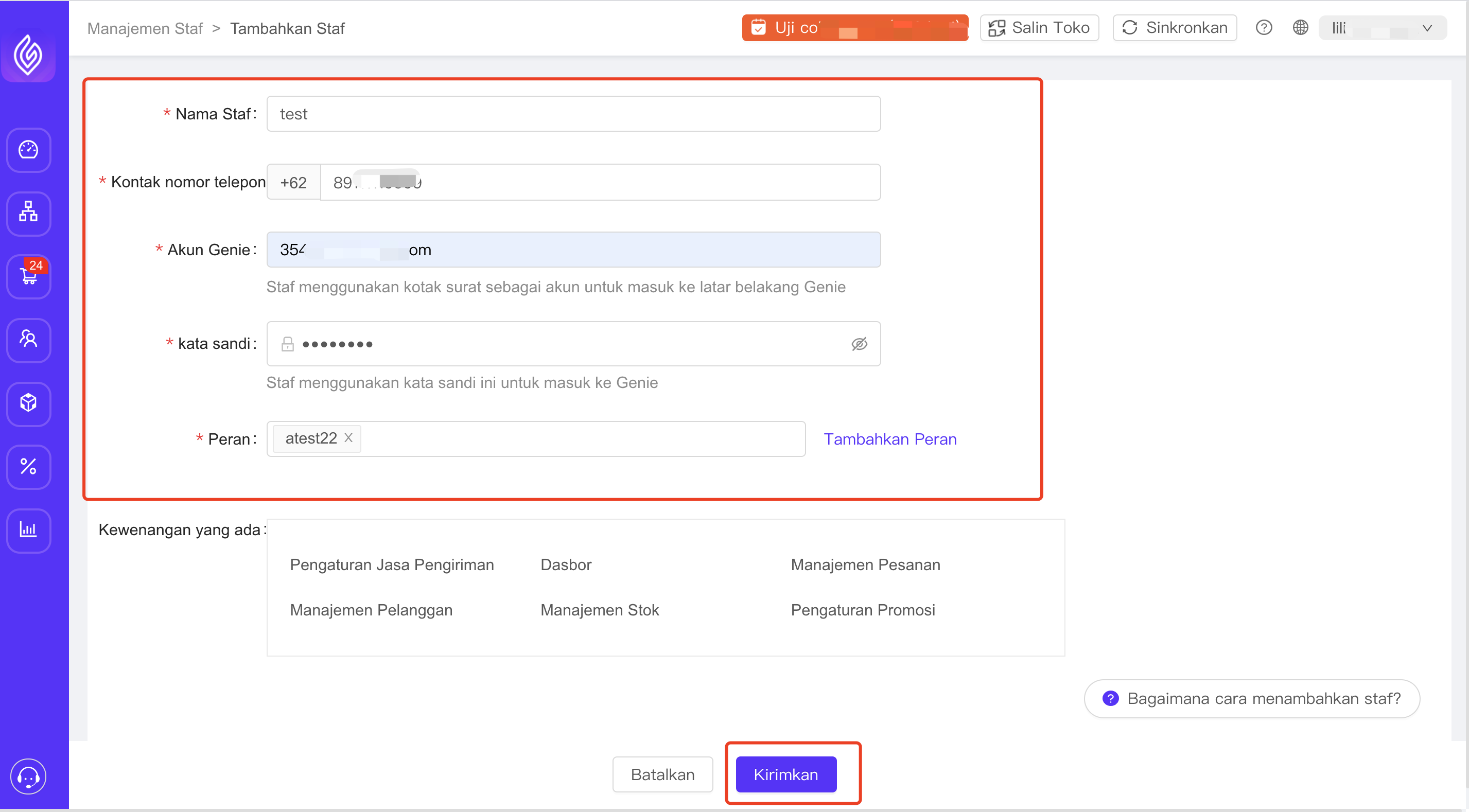This screenshot has width=1469, height=812.
Task: Click the help question mark in header
Action: (x=1264, y=27)
